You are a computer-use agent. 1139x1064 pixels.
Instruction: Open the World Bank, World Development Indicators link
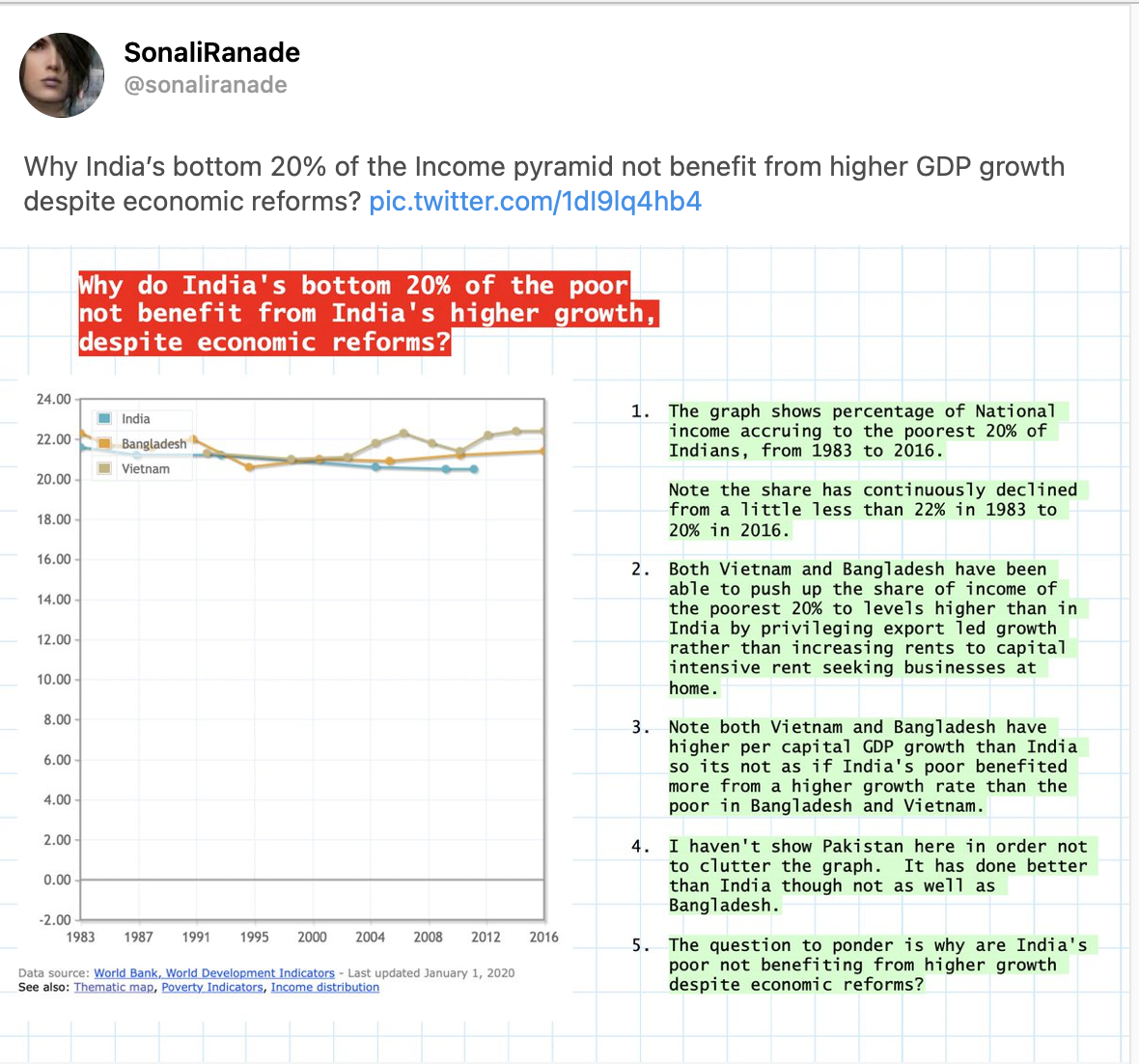pyautogui.click(x=213, y=972)
